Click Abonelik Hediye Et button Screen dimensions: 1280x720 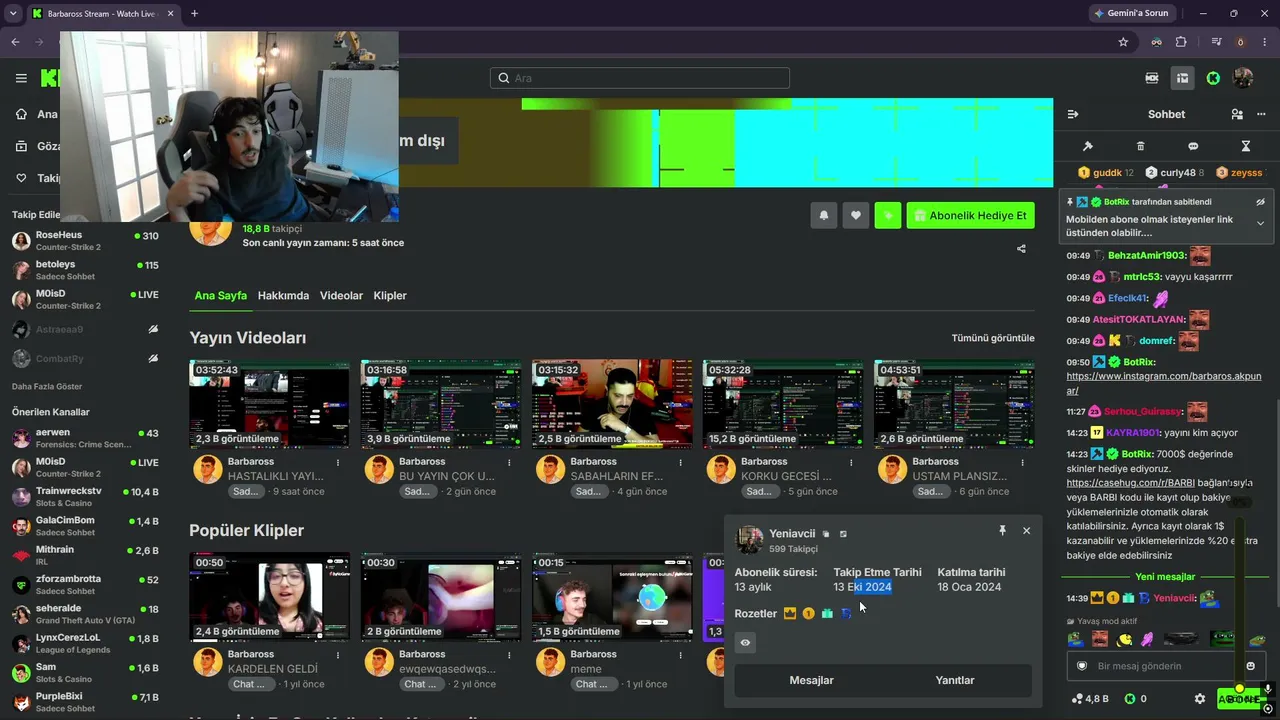pos(970,215)
